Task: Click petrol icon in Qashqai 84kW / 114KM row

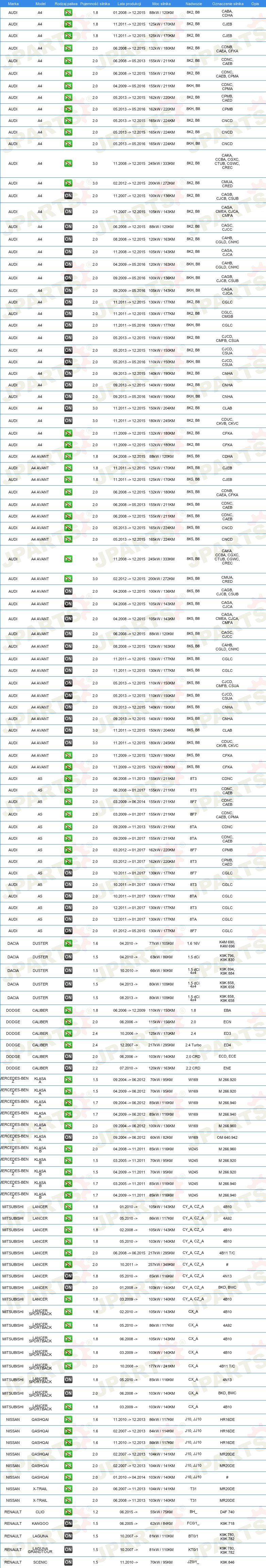Action: coord(68,1431)
